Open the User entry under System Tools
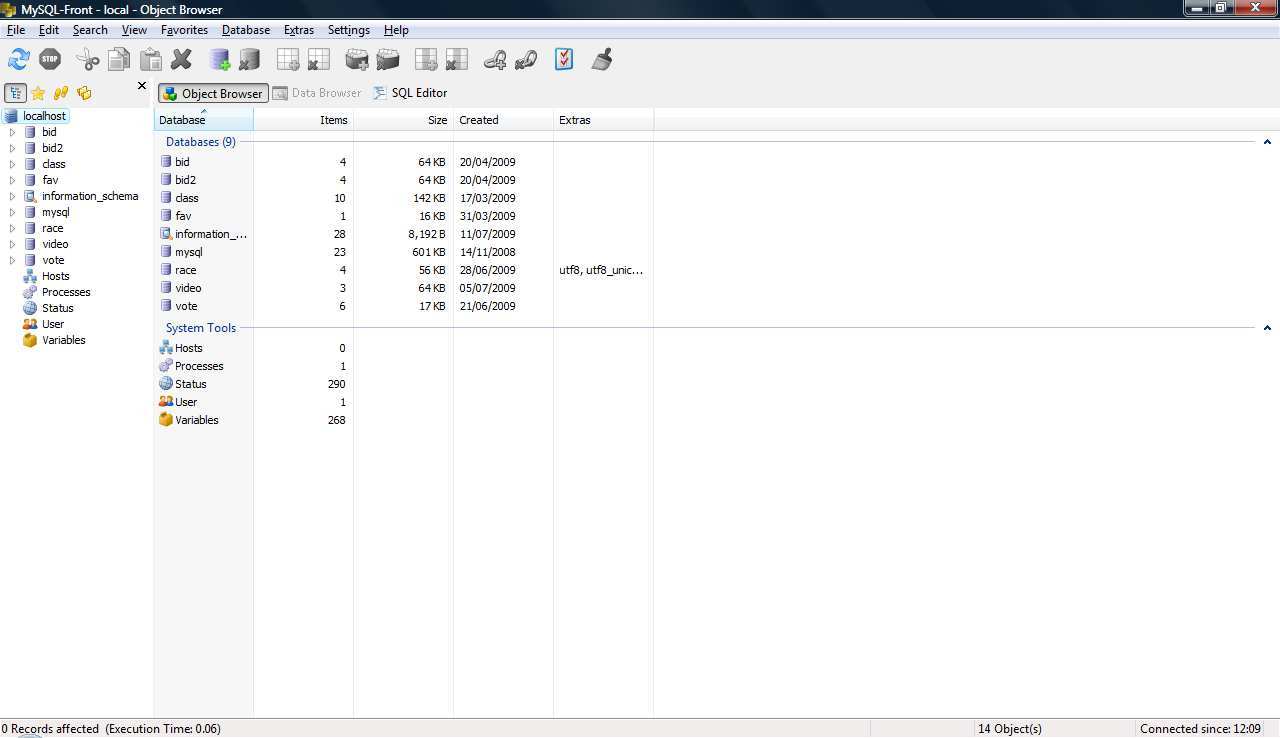 pyautogui.click(x=186, y=402)
